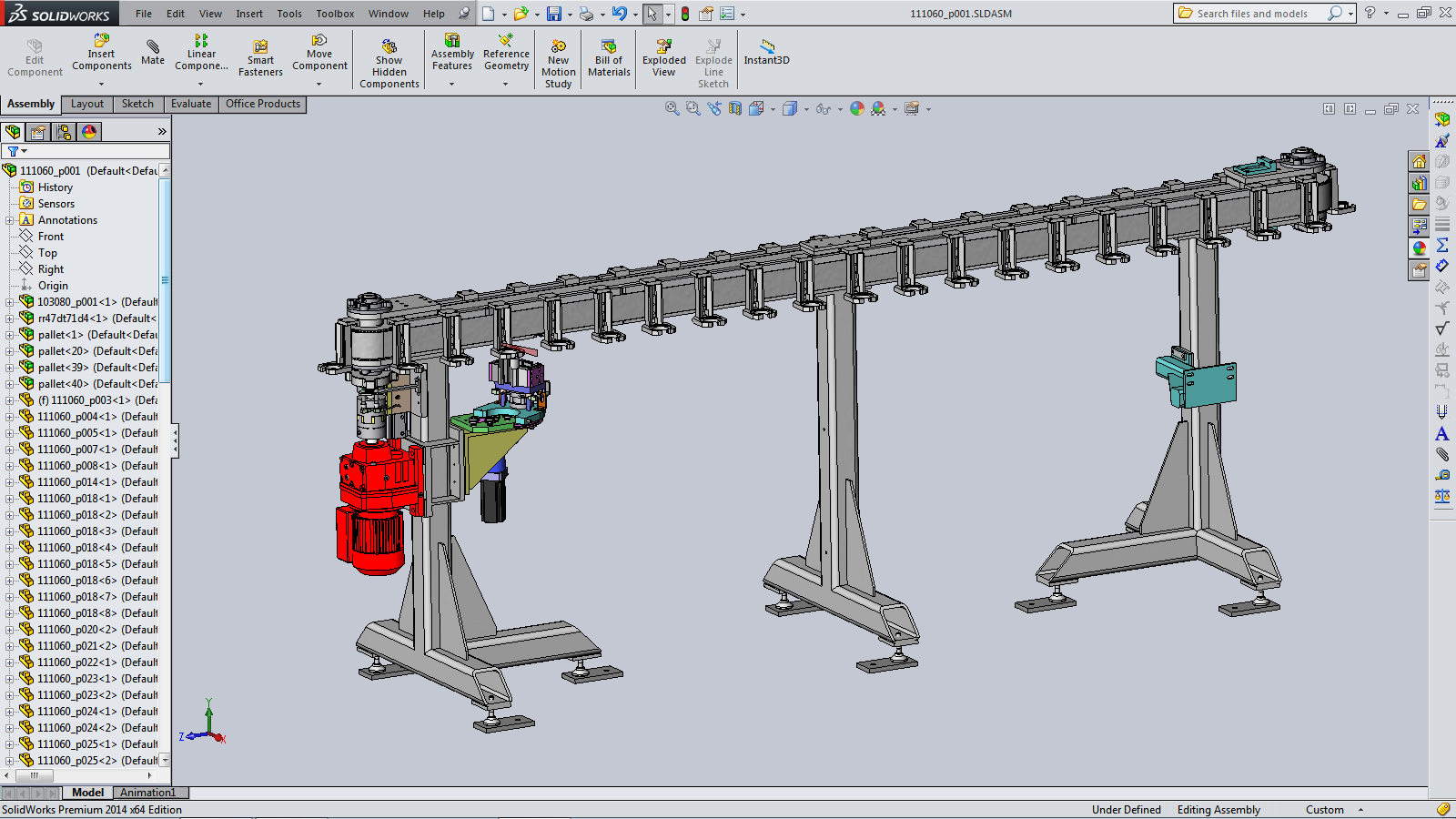Open the Section View tool

pos(734,108)
